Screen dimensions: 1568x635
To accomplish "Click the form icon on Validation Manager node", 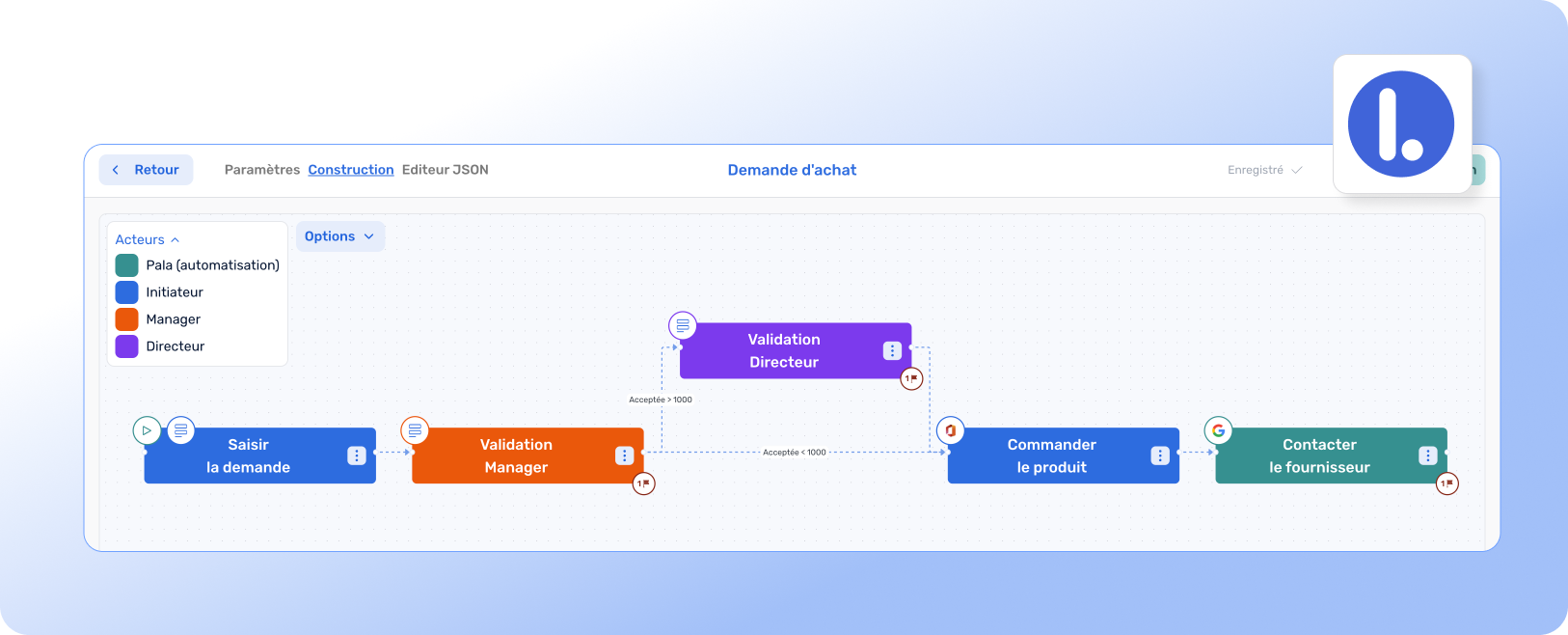I will [x=415, y=430].
